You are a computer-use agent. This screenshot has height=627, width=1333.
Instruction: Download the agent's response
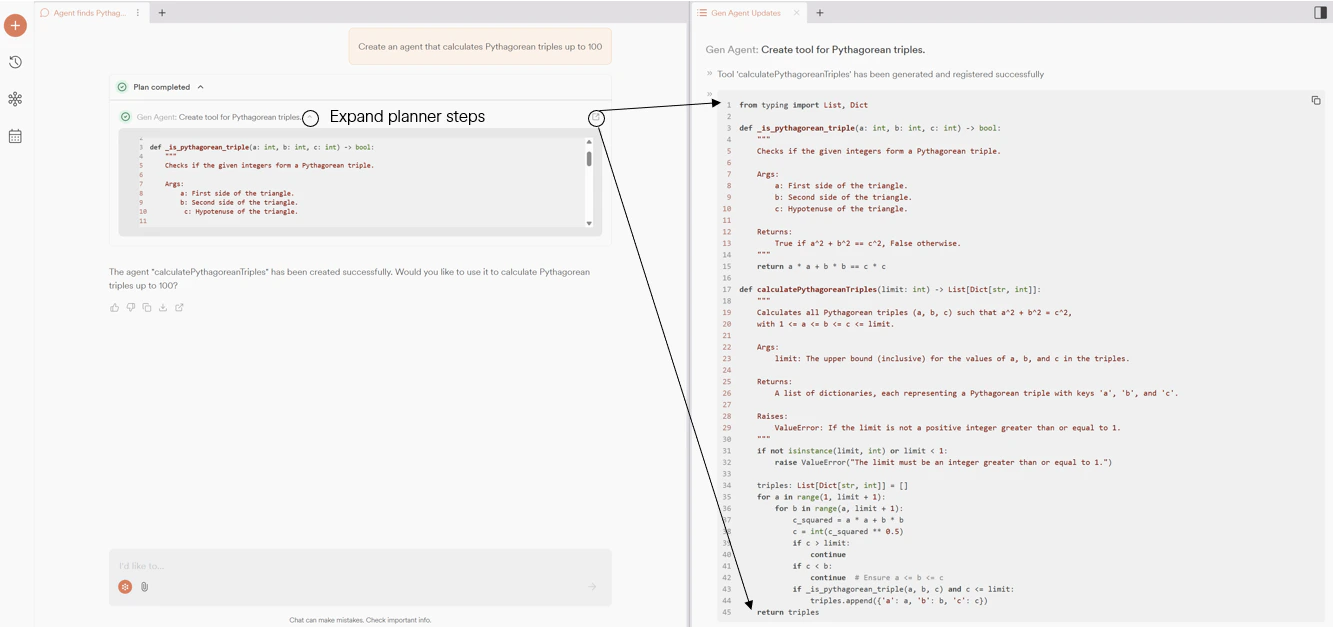point(163,307)
